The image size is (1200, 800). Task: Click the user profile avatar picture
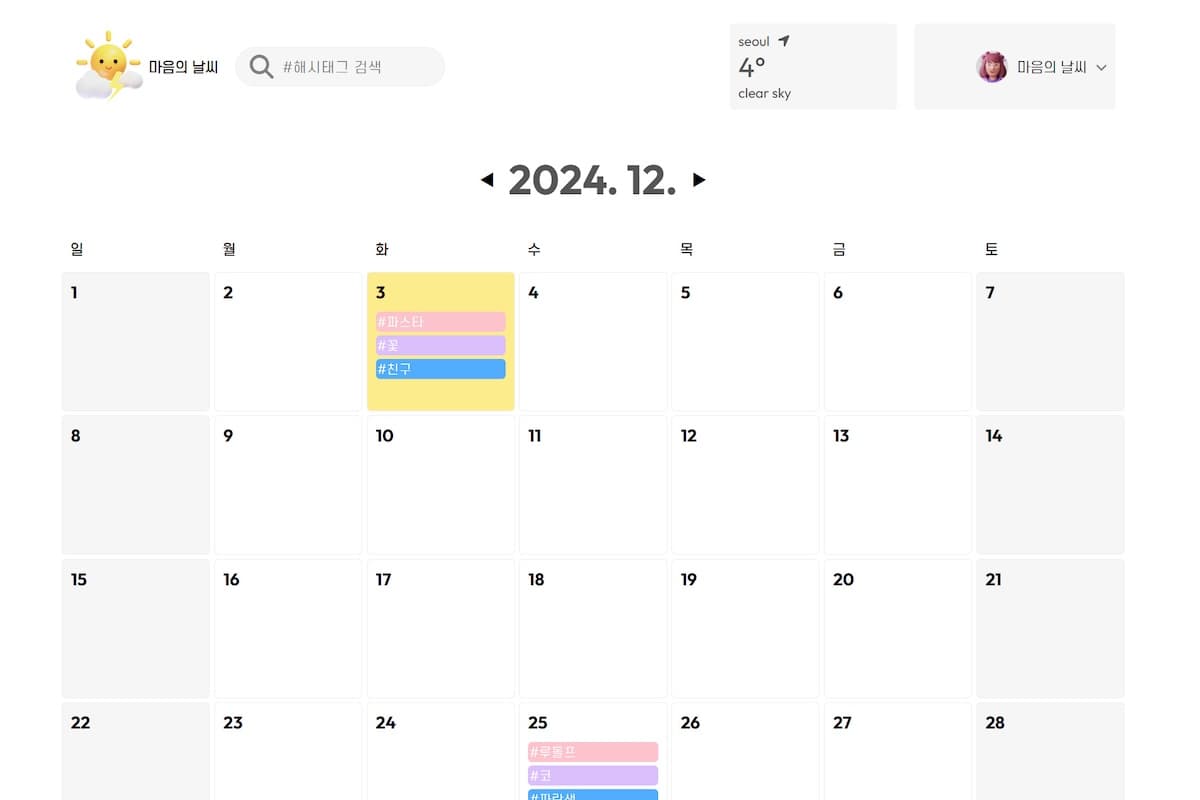[991, 67]
